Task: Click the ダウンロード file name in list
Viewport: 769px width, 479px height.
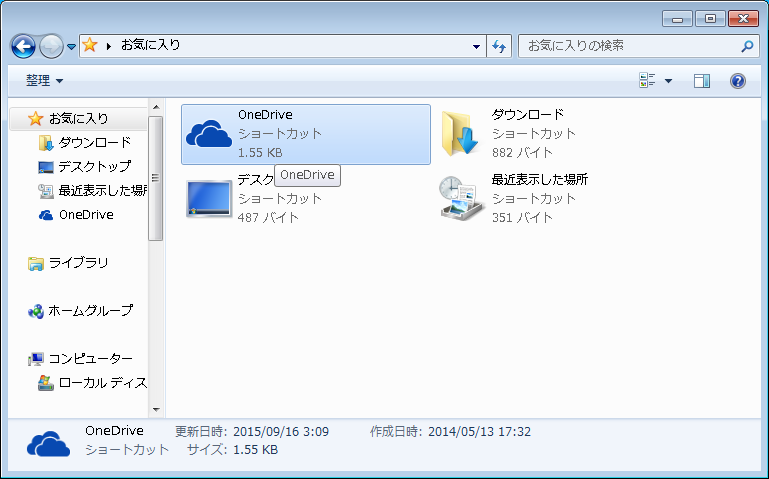Action: coord(528,115)
